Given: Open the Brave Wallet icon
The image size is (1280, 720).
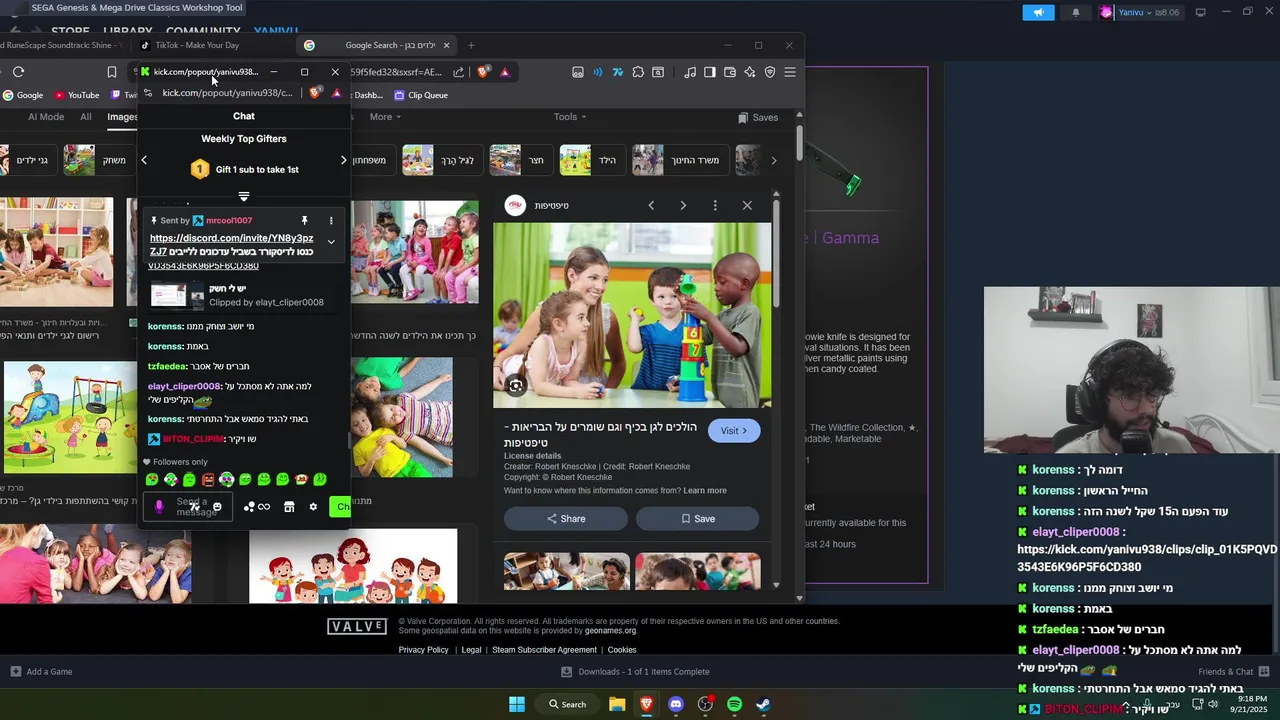Looking at the screenshot, I should click(x=730, y=72).
